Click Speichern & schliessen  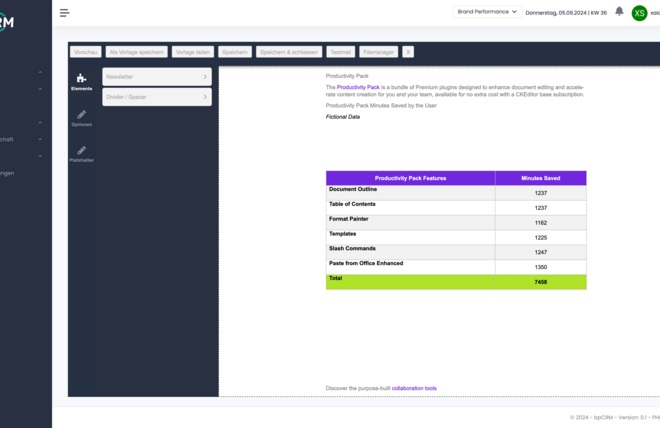tap(289, 52)
